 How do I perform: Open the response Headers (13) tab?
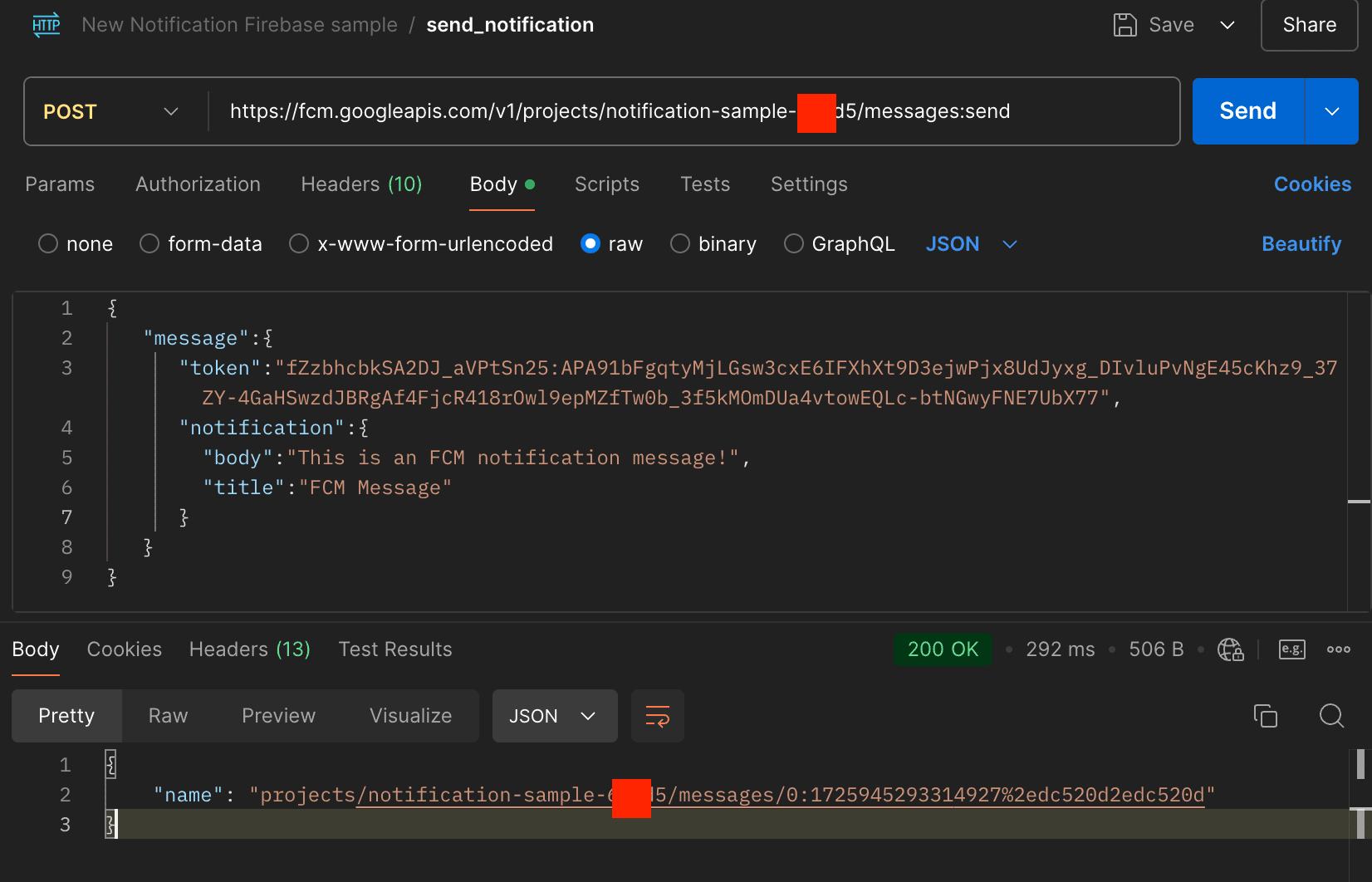point(250,649)
